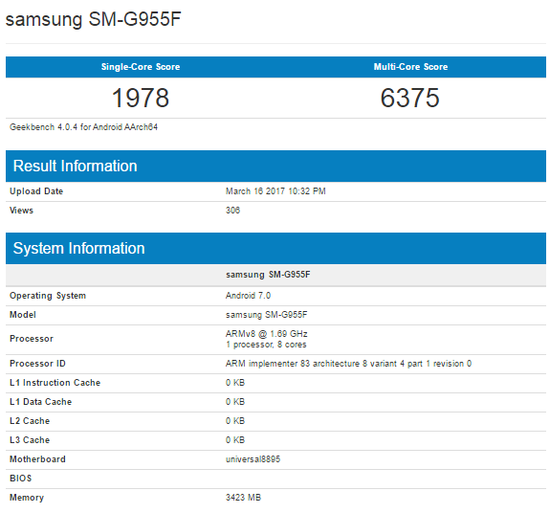Click the Android 7.0 operating system value
This screenshot has width=550, height=513.
248,296
